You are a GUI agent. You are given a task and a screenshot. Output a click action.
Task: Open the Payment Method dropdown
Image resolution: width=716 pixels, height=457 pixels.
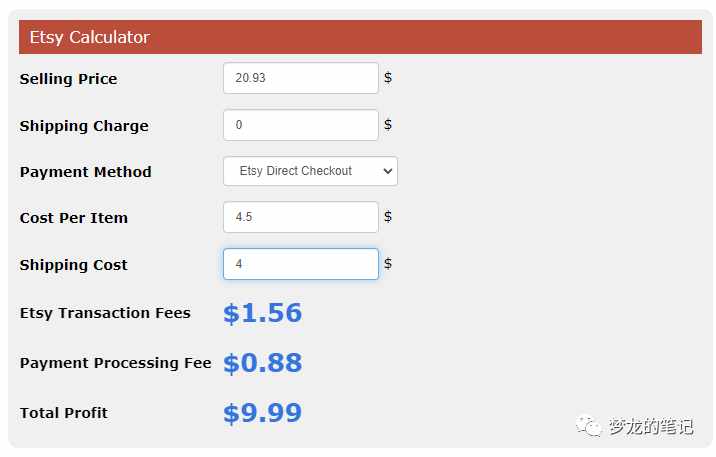tap(310, 171)
